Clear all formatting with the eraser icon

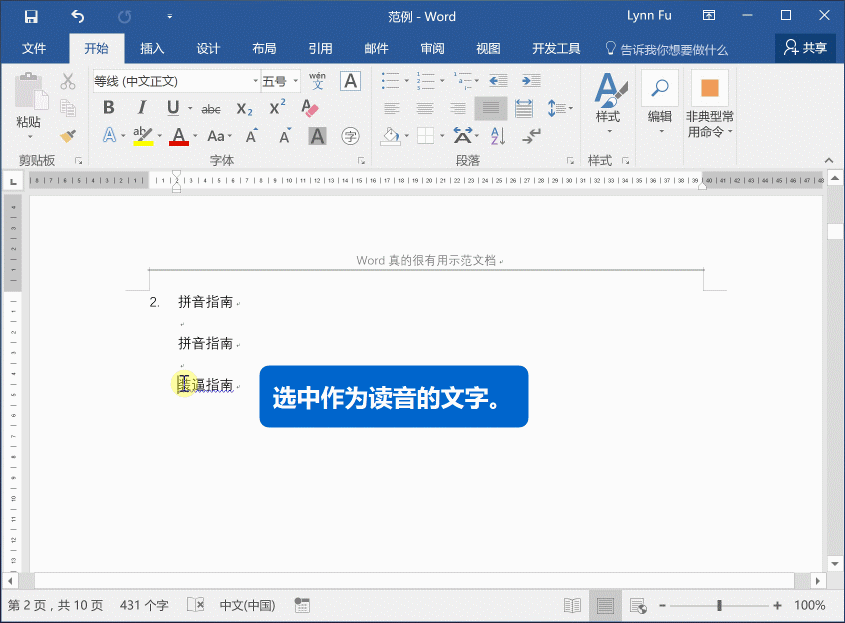(x=310, y=107)
